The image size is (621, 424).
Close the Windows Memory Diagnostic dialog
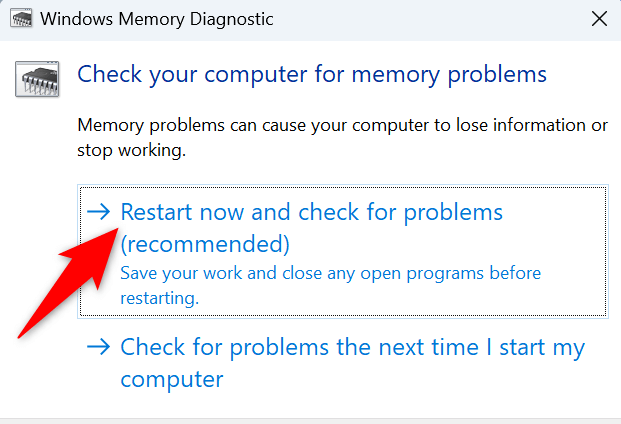[599, 19]
